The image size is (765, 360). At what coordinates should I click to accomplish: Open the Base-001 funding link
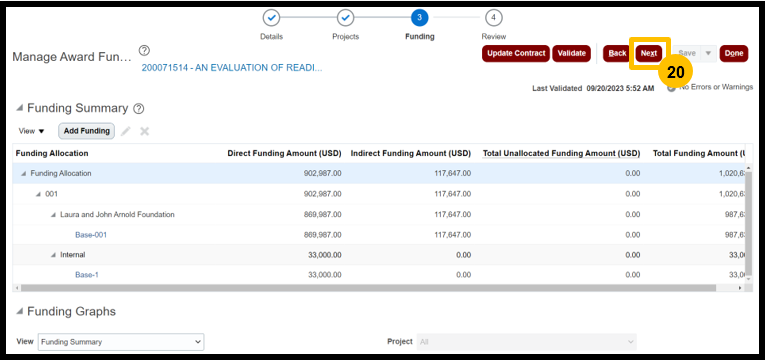pos(91,235)
